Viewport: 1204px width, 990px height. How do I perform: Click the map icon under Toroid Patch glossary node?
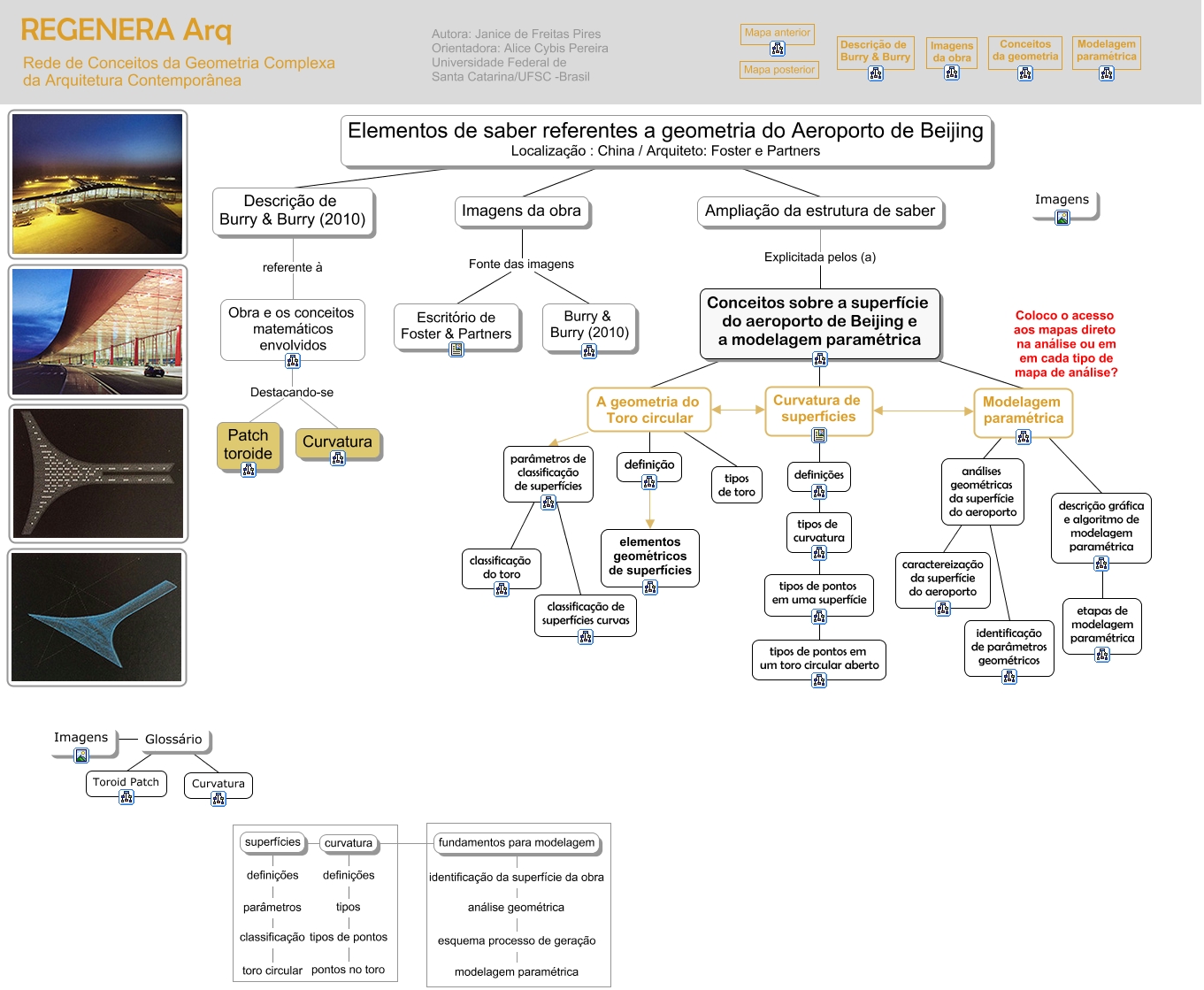(127, 797)
